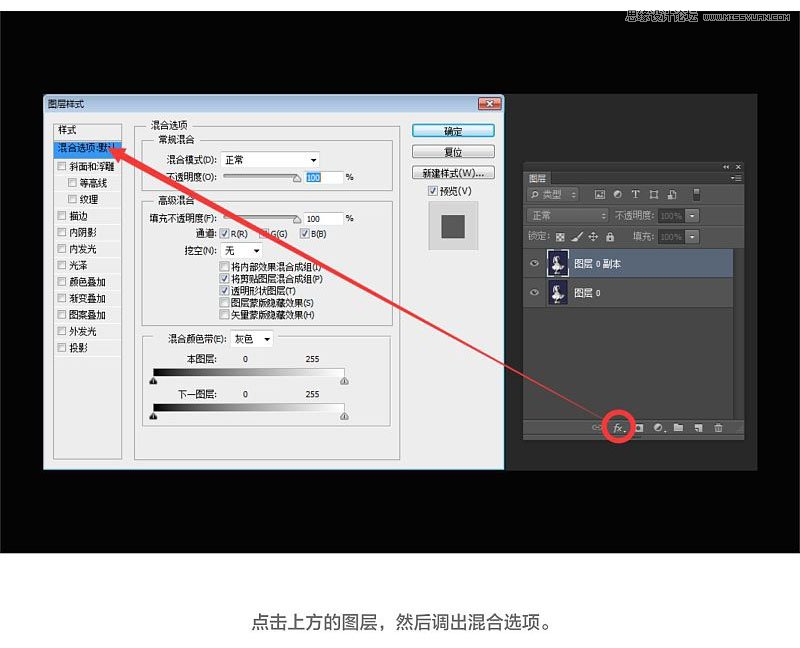Screen dimensions: 800x648
Task: Open the 正常 layer blend mode dropdown
Action: 567,216
